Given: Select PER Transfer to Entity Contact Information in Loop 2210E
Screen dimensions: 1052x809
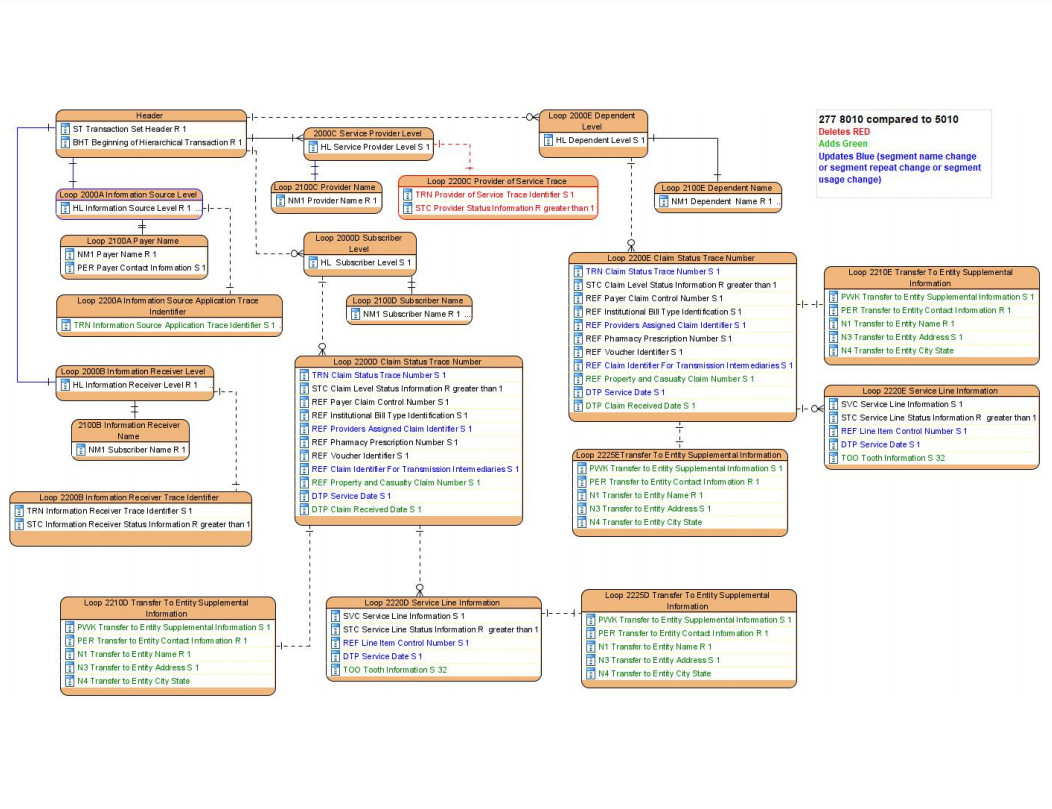Looking at the screenshot, I should coord(925,311).
